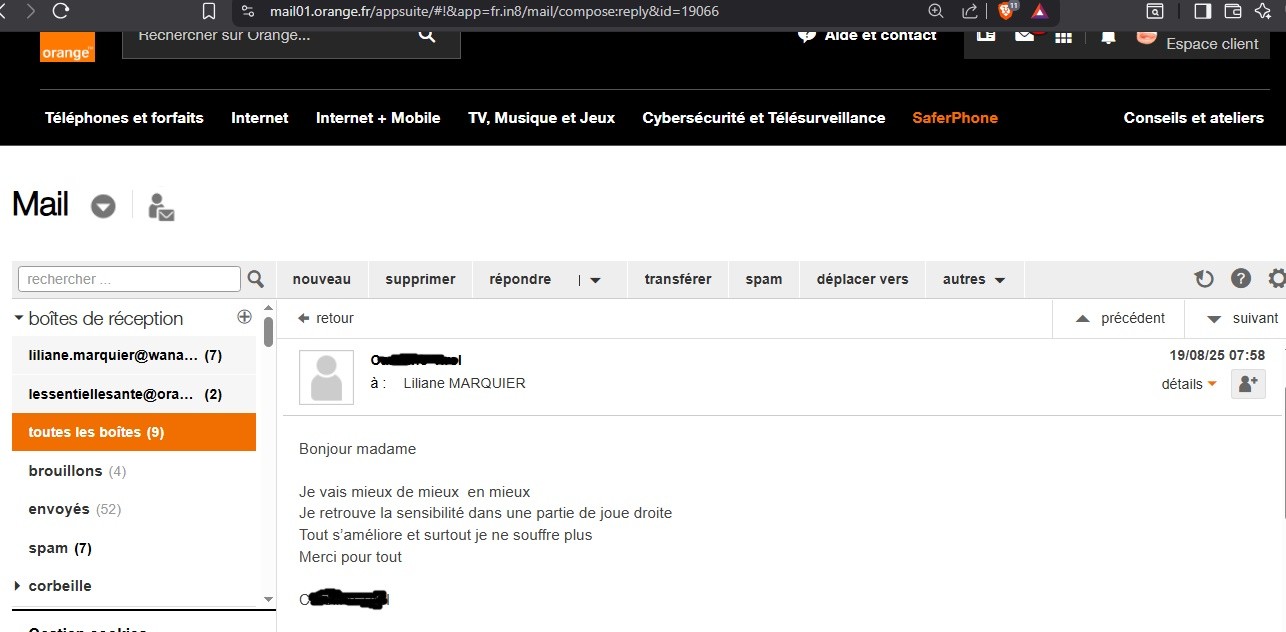The width and height of the screenshot is (1286, 632).
Task: Open the contacts icon beside Mail title
Action: (160, 207)
